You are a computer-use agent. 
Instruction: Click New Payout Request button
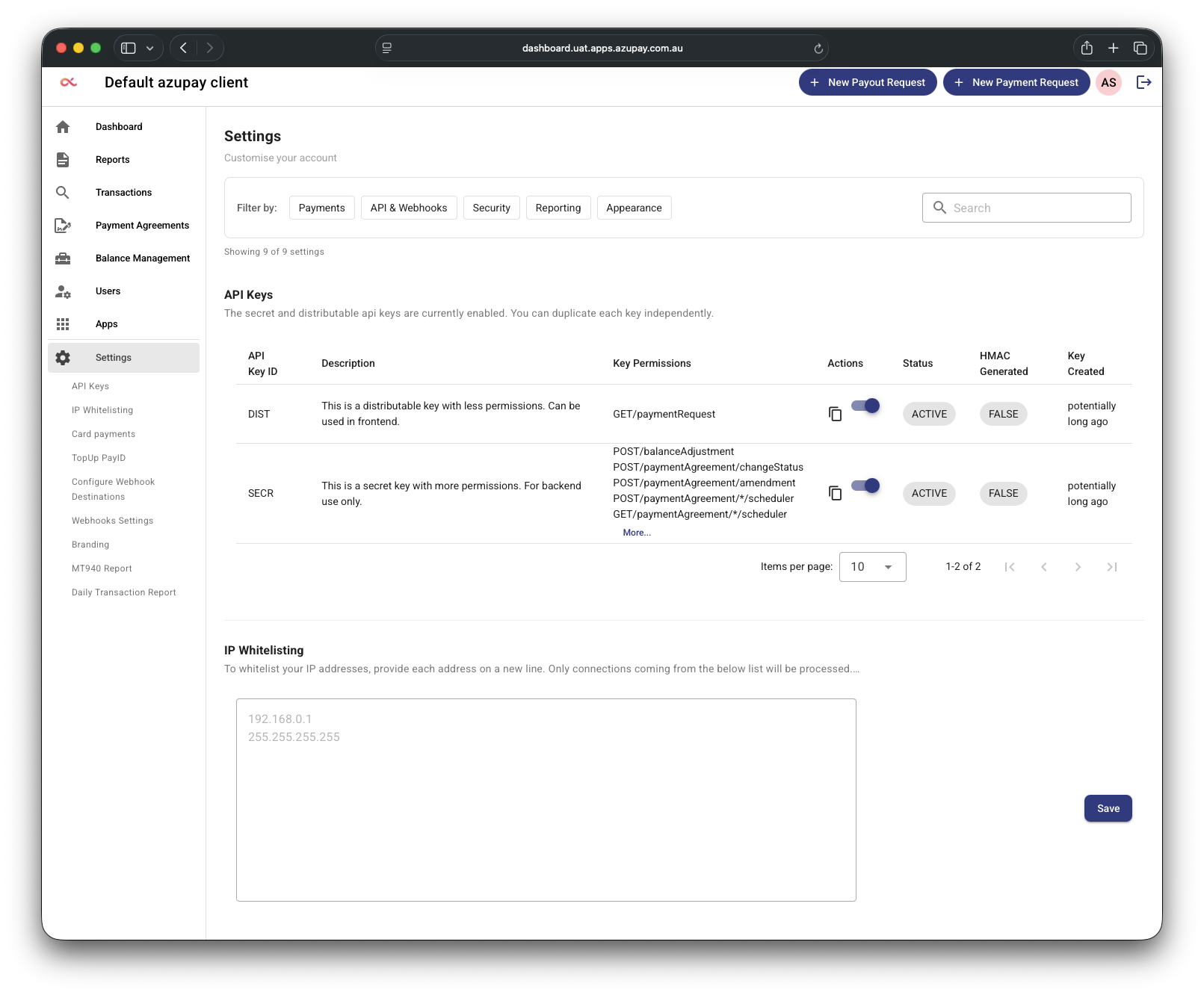point(868,82)
